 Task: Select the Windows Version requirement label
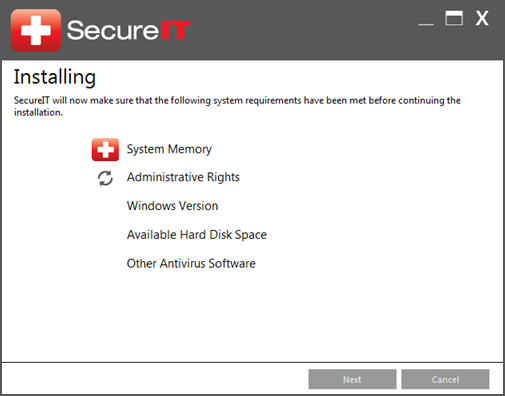point(172,206)
